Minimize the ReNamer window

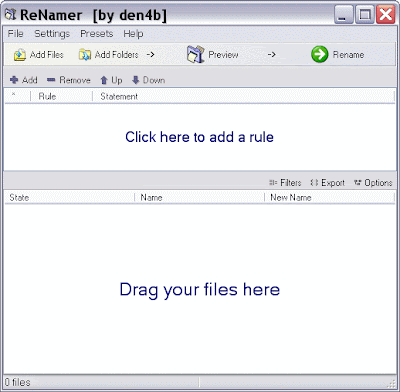[x=343, y=15]
